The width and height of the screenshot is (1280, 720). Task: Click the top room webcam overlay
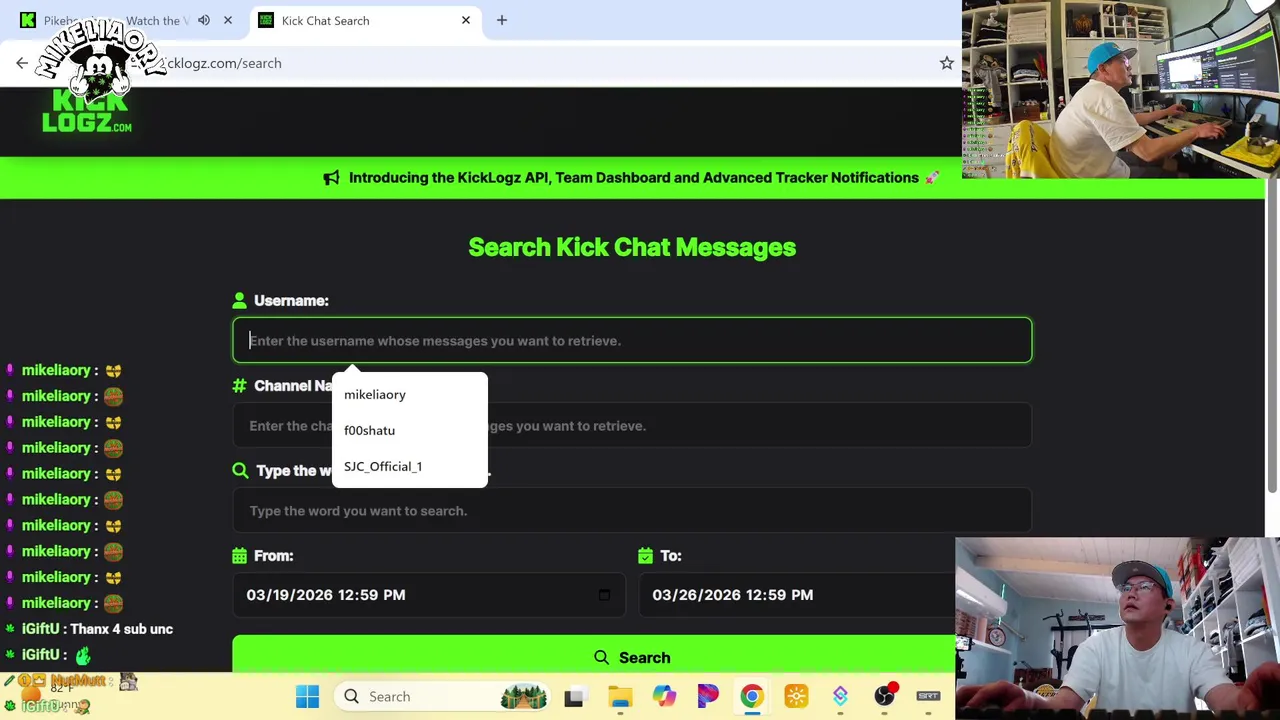1121,89
